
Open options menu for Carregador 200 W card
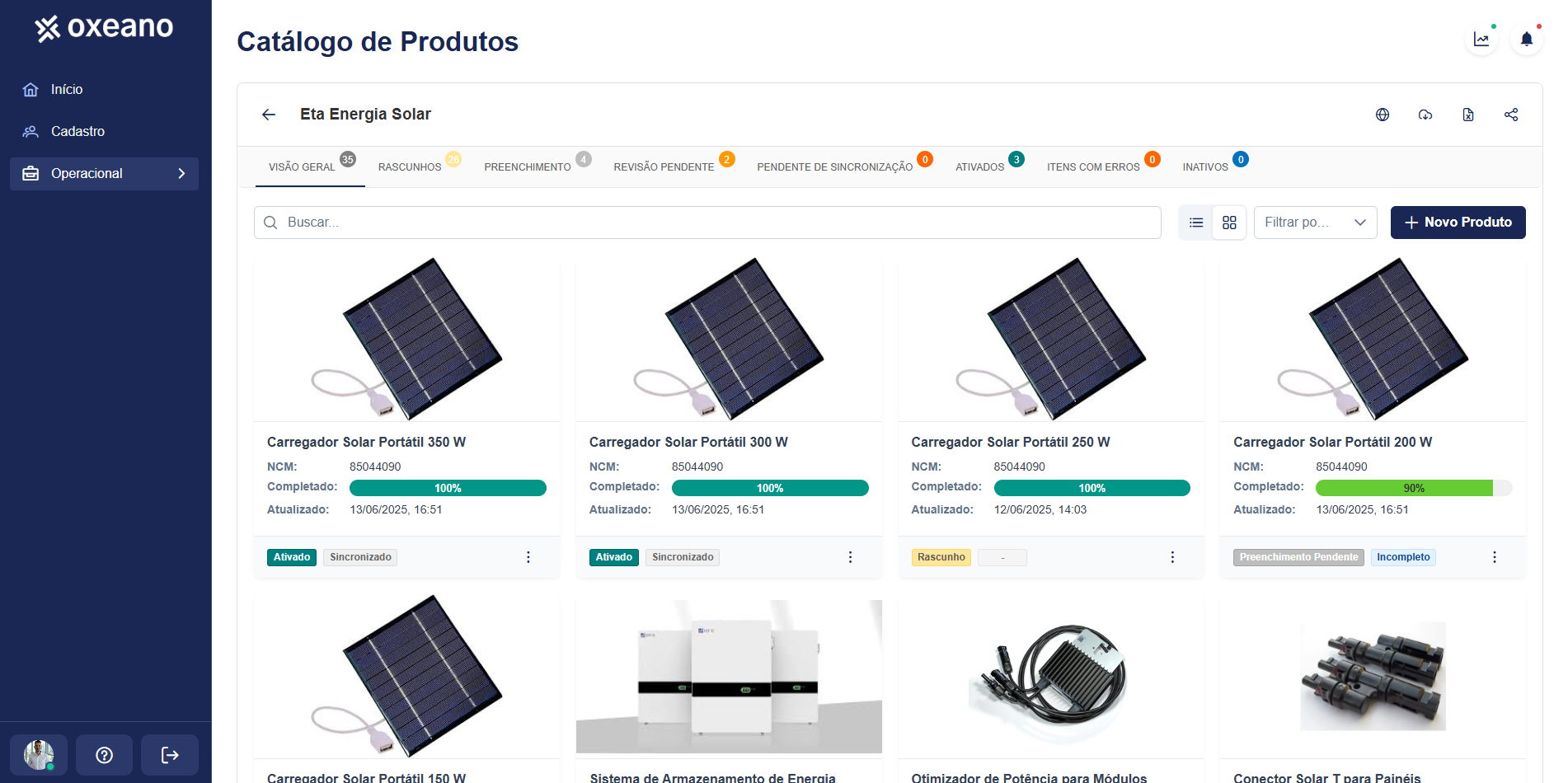[x=1495, y=557]
